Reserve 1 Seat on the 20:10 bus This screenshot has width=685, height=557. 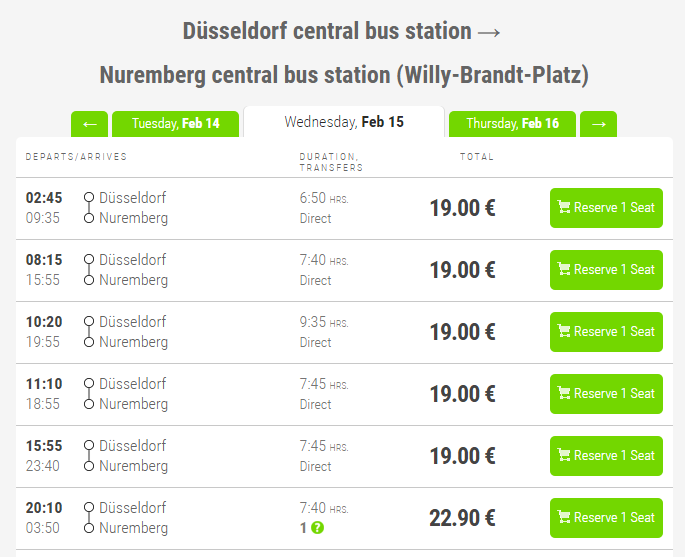tap(606, 518)
